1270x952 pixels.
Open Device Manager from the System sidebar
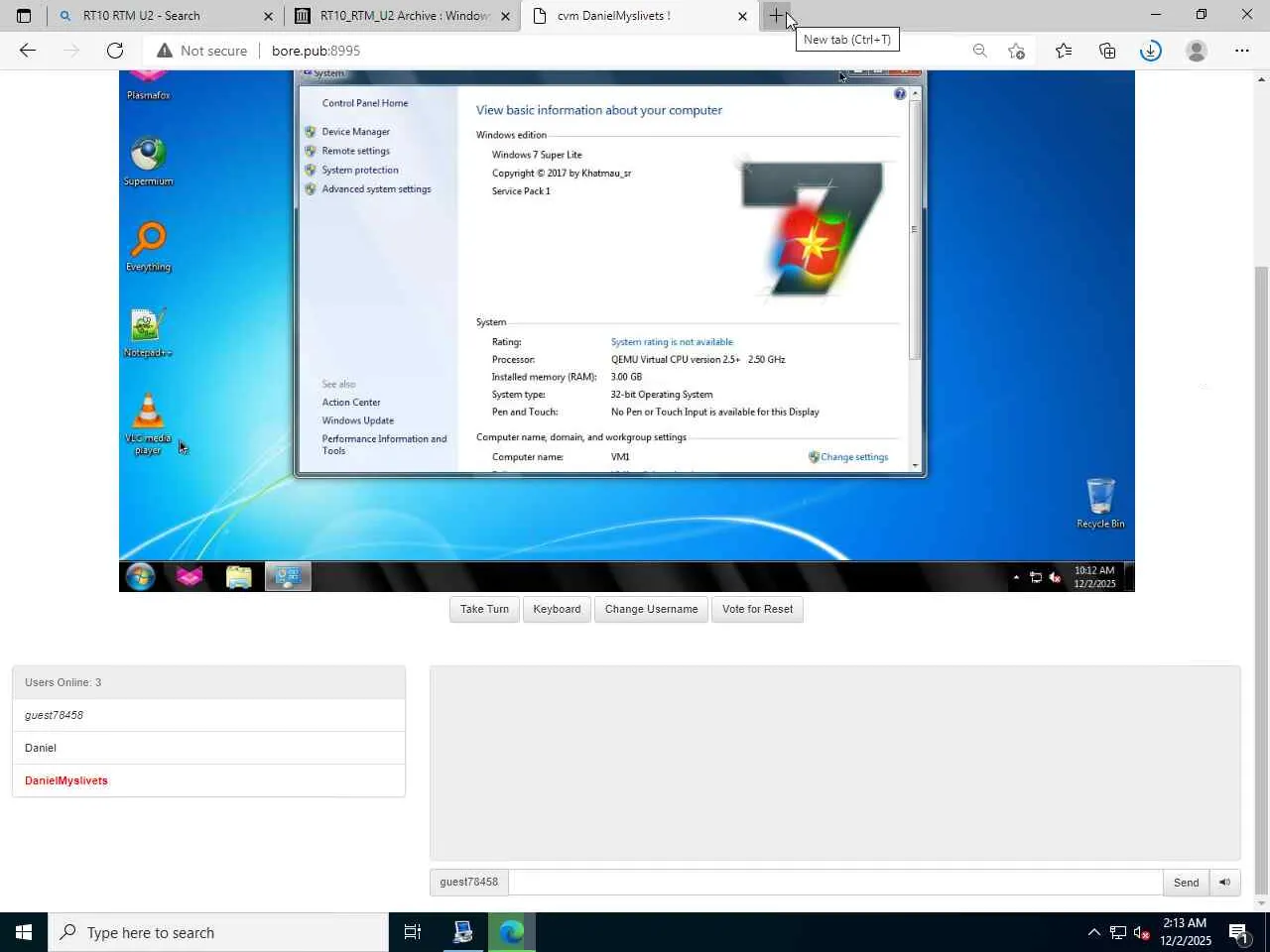click(355, 132)
